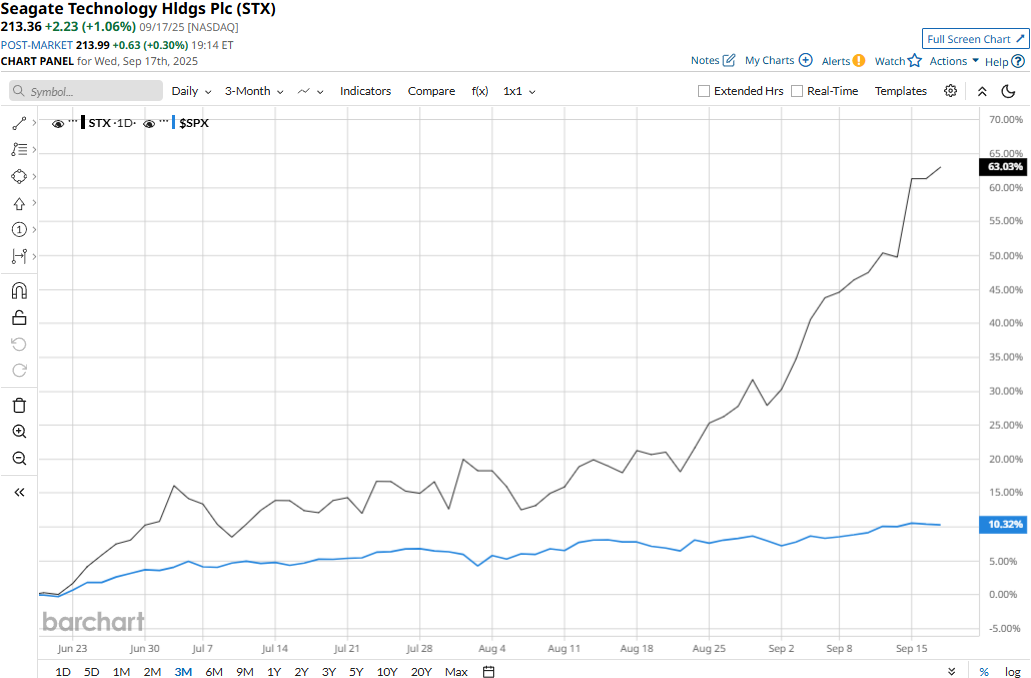Image resolution: width=1031 pixels, height=678 pixels.
Task: Select the Max time range
Action: [x=456, y=671]
